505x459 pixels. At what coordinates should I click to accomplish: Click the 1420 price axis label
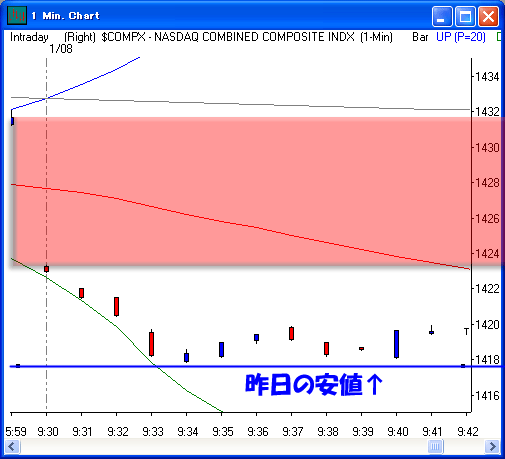click(x=487, y=324)
